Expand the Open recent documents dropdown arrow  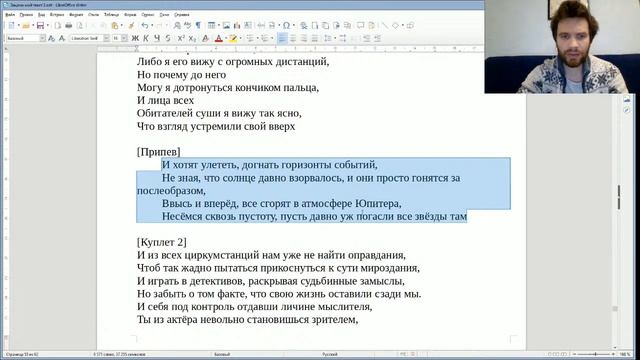click(33, 25)
